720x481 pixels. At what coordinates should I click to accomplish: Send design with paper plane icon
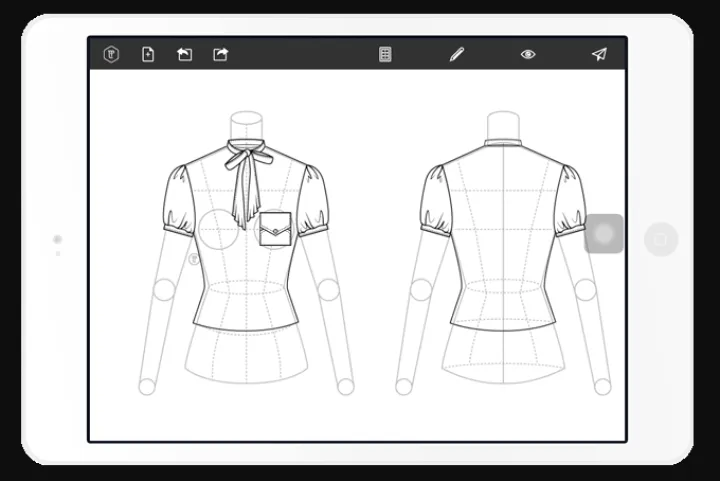599,54
